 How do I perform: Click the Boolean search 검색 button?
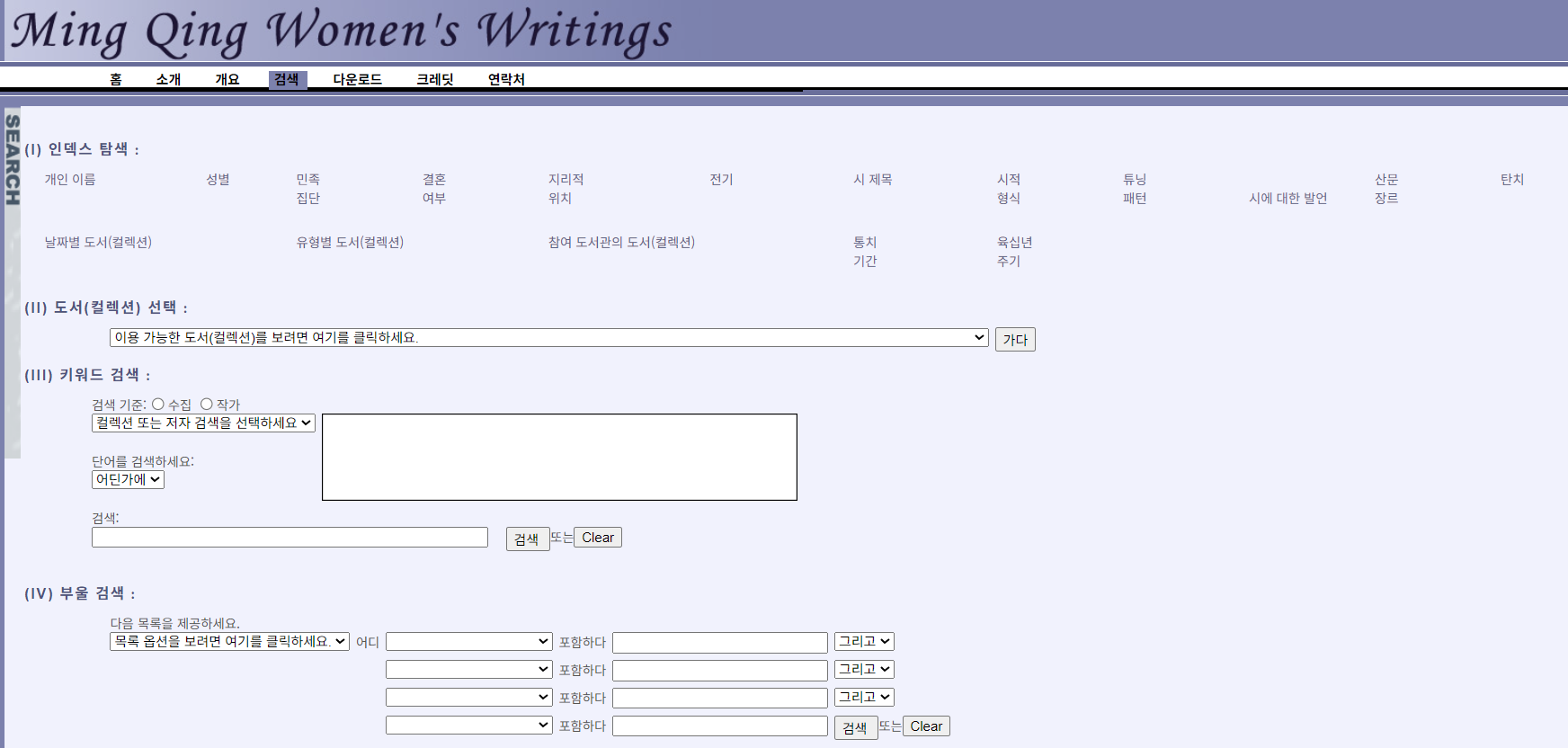855,727
